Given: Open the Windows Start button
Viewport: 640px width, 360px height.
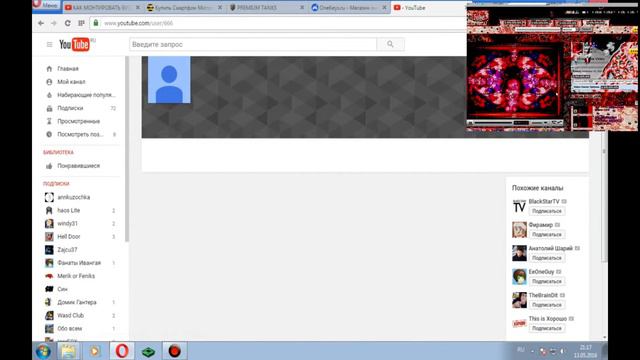Looking at the screenshot, I should click(x=43, y=351).
